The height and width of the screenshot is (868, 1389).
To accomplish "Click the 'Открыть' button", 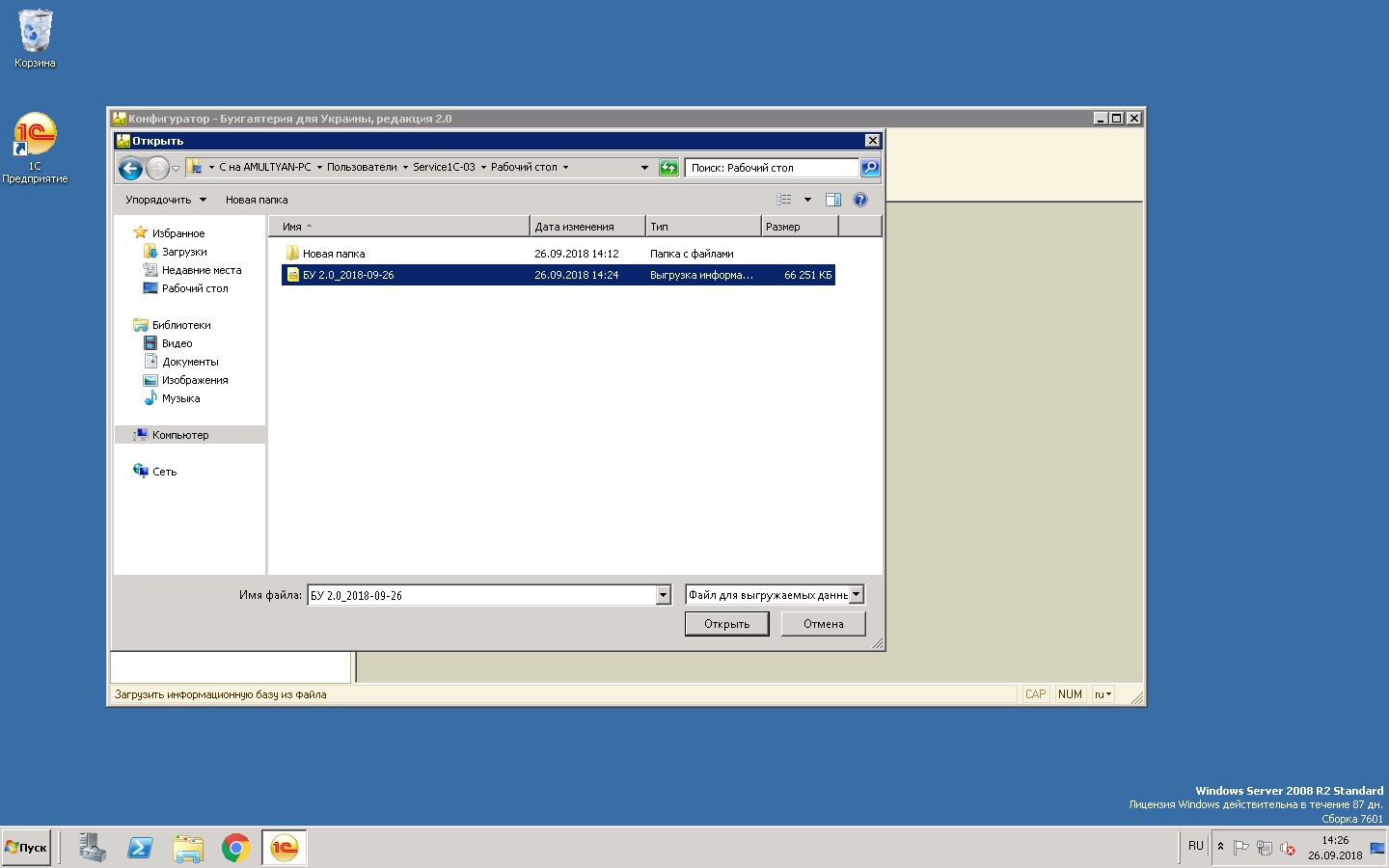I will click(x=726, y=624).
